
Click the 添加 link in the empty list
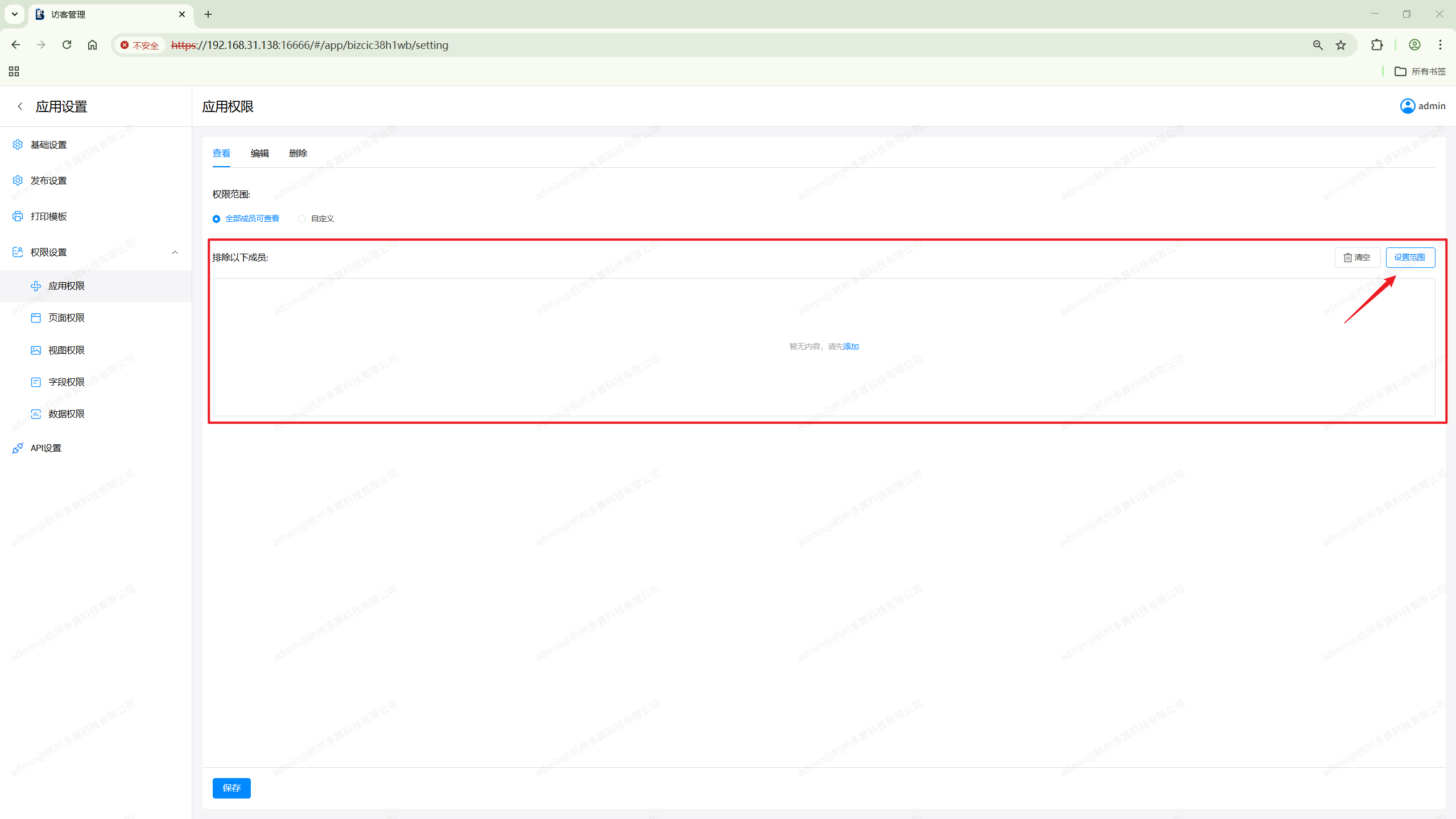pos(851,347)
